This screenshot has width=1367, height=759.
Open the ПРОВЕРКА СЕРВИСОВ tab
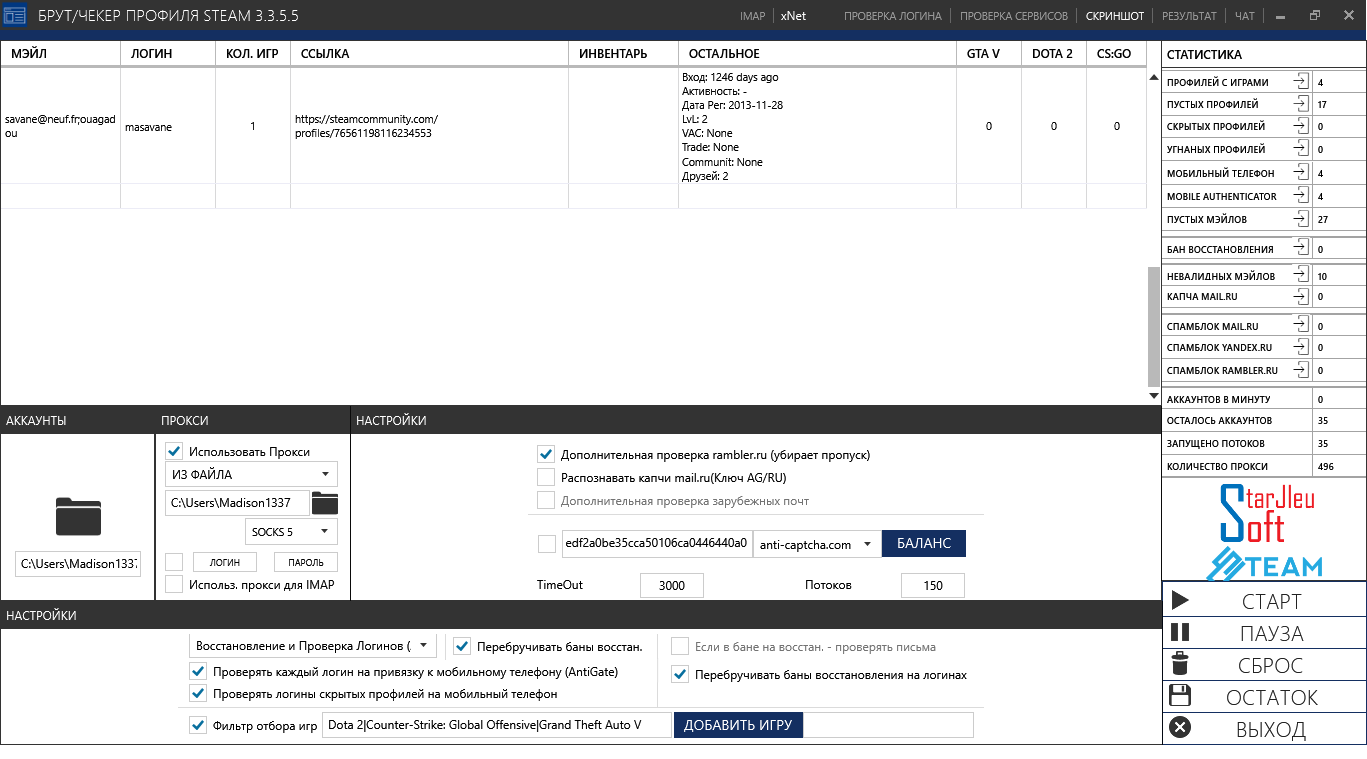tap(1014, 16)
